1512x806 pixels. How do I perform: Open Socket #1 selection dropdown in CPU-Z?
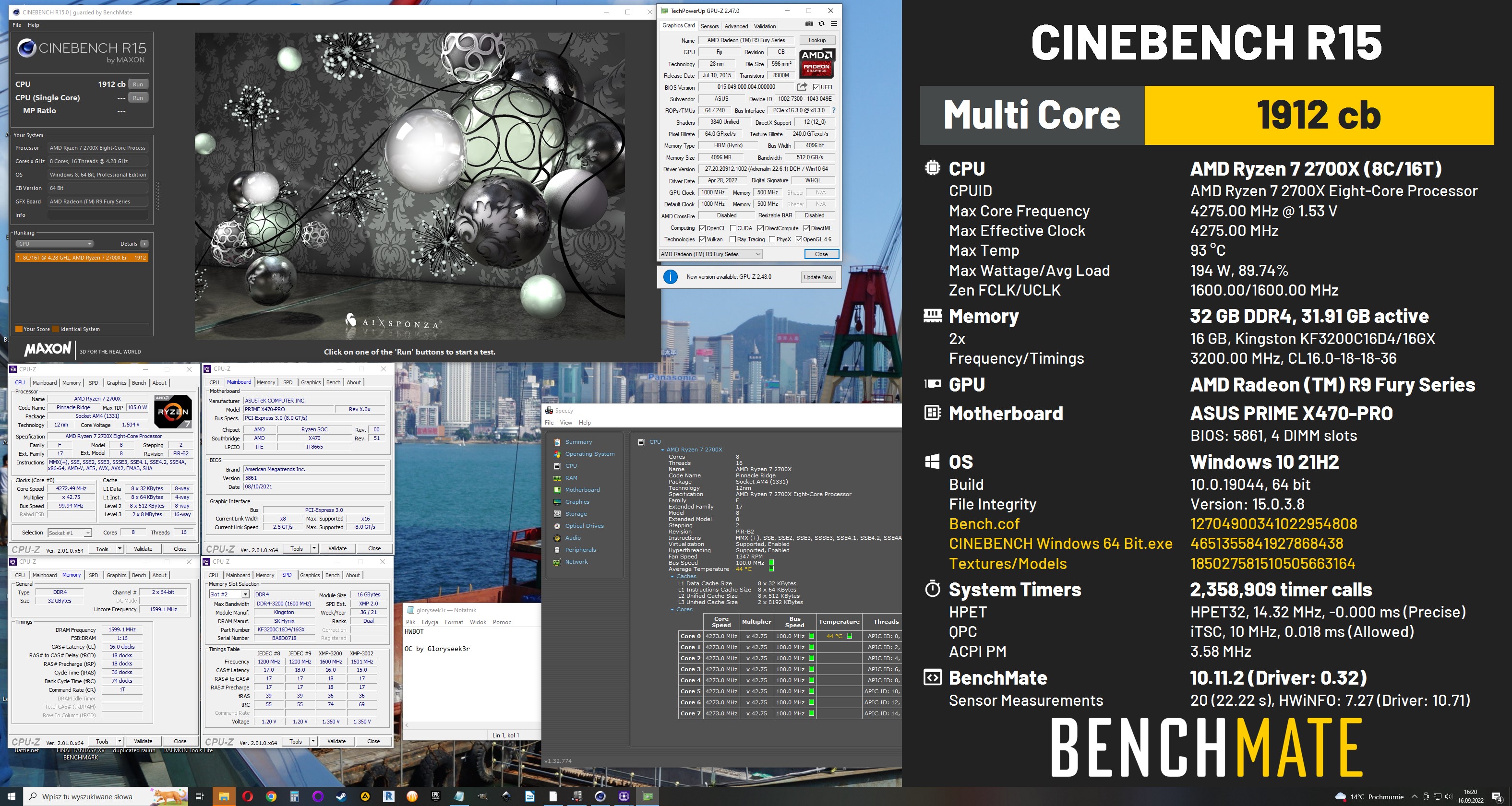[x=69, y=533]
